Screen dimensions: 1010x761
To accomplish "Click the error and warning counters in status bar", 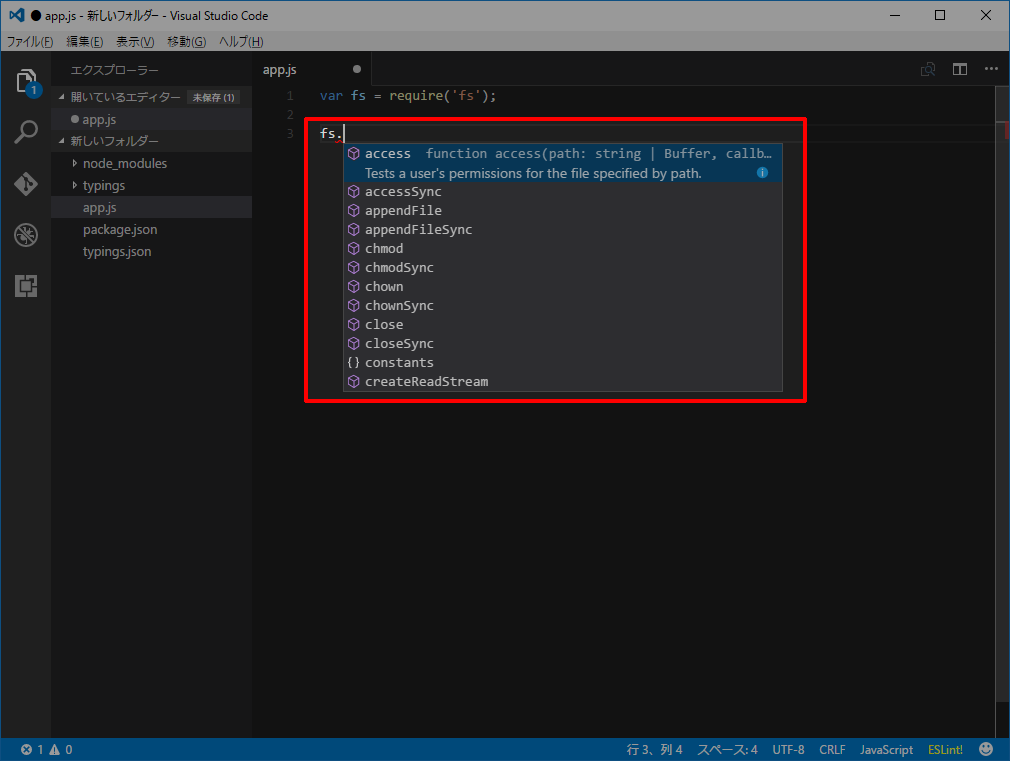I will click(x=30, y=748).
